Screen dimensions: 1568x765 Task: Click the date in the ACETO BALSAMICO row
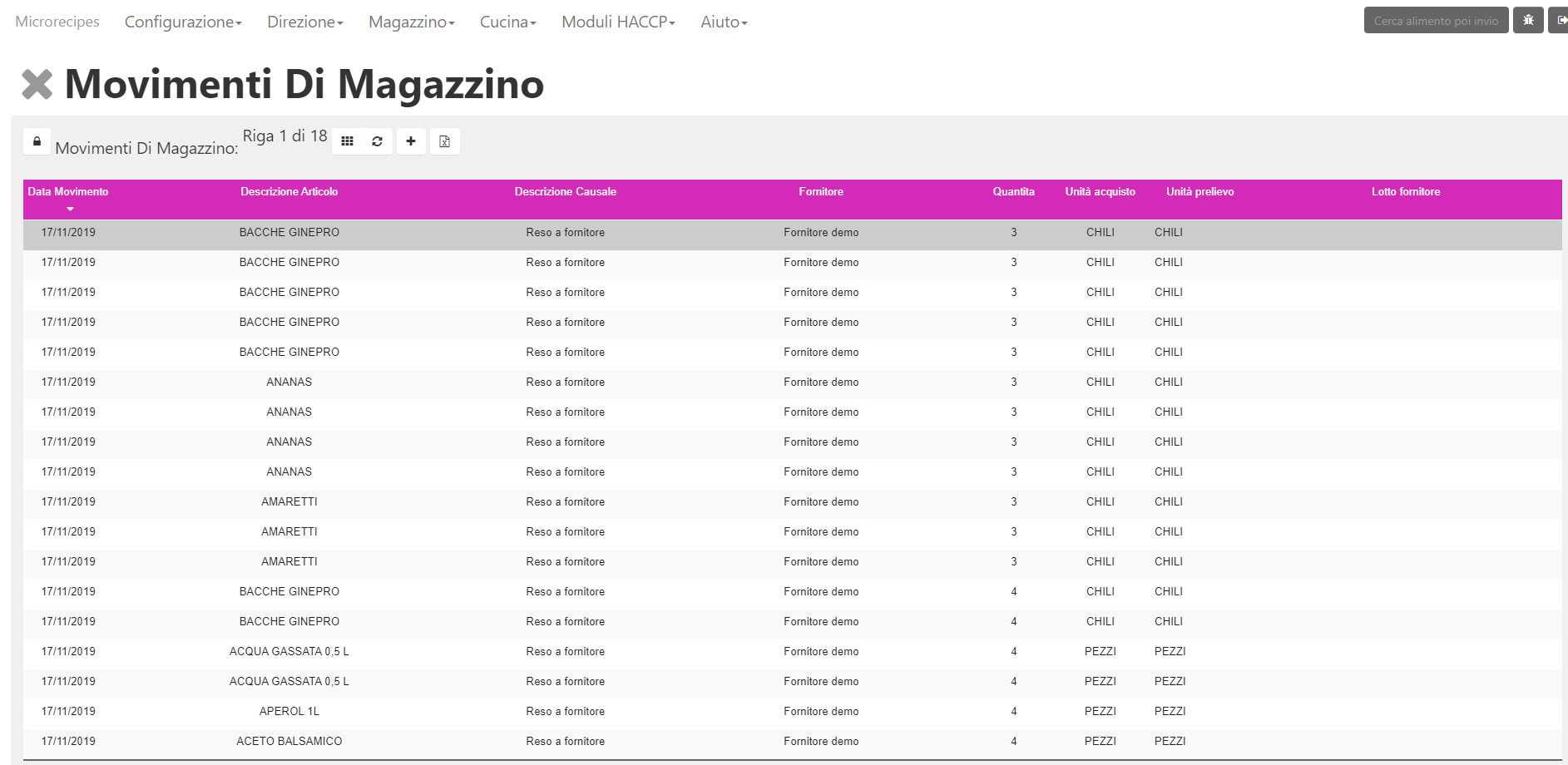coord(68,742)
